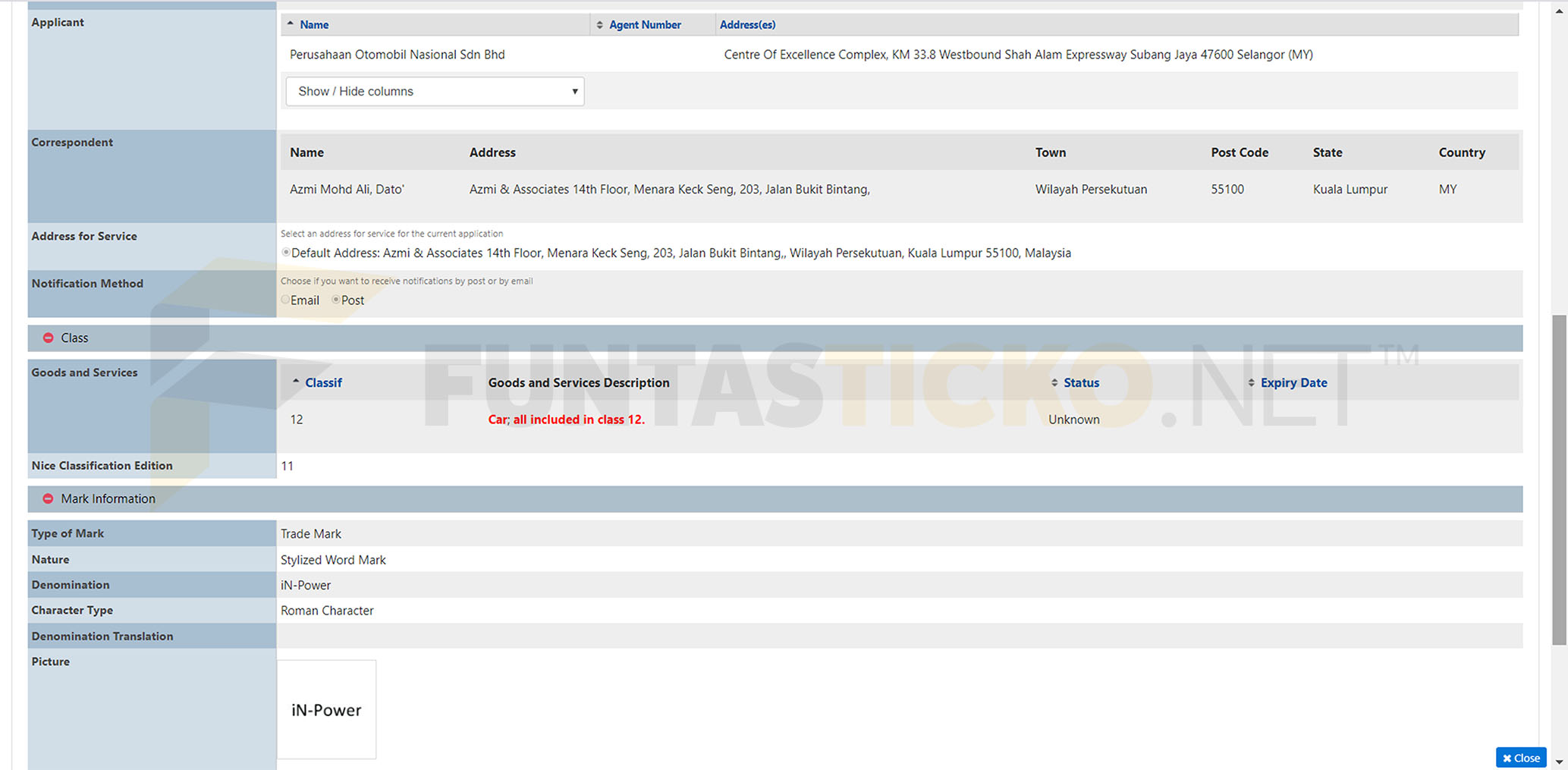Select the applicant address in Subang Jaya
The image size is (1568, 770).
(1018, 55)
